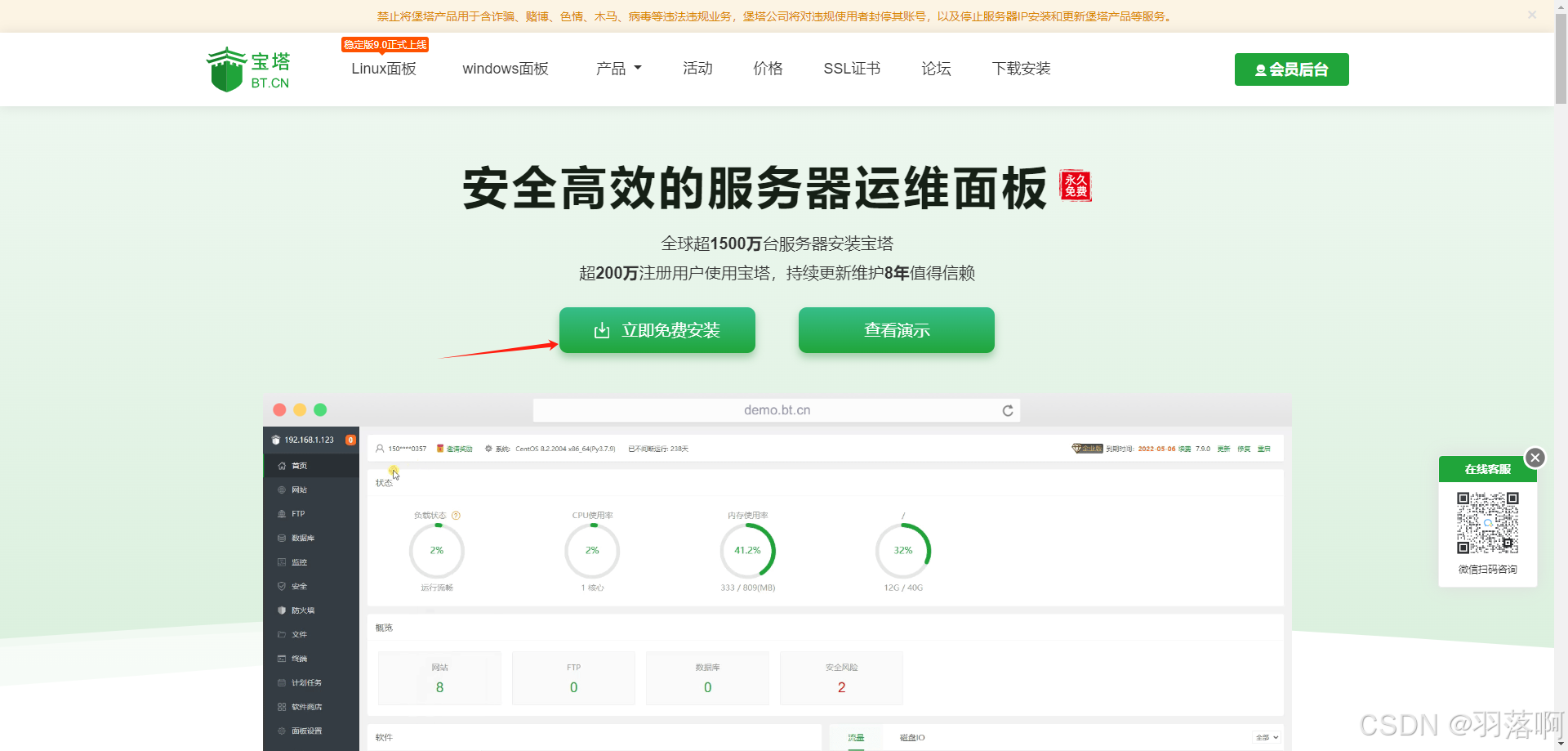
Task: Click the 内存使用率 41.2% gauge
Action: (747, 551)
